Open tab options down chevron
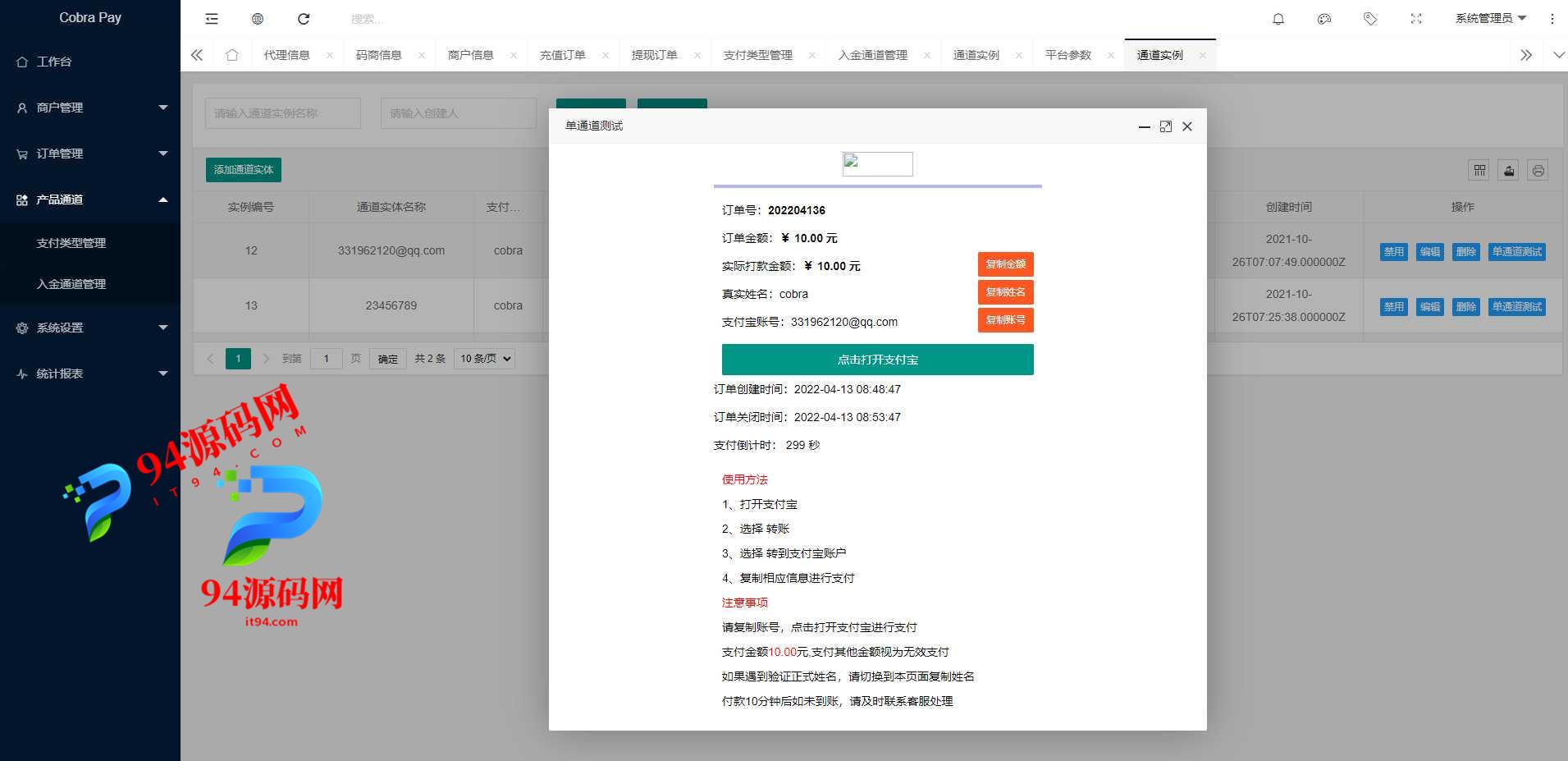Viewport: 1568px width, 761px height. [1559, 55]
